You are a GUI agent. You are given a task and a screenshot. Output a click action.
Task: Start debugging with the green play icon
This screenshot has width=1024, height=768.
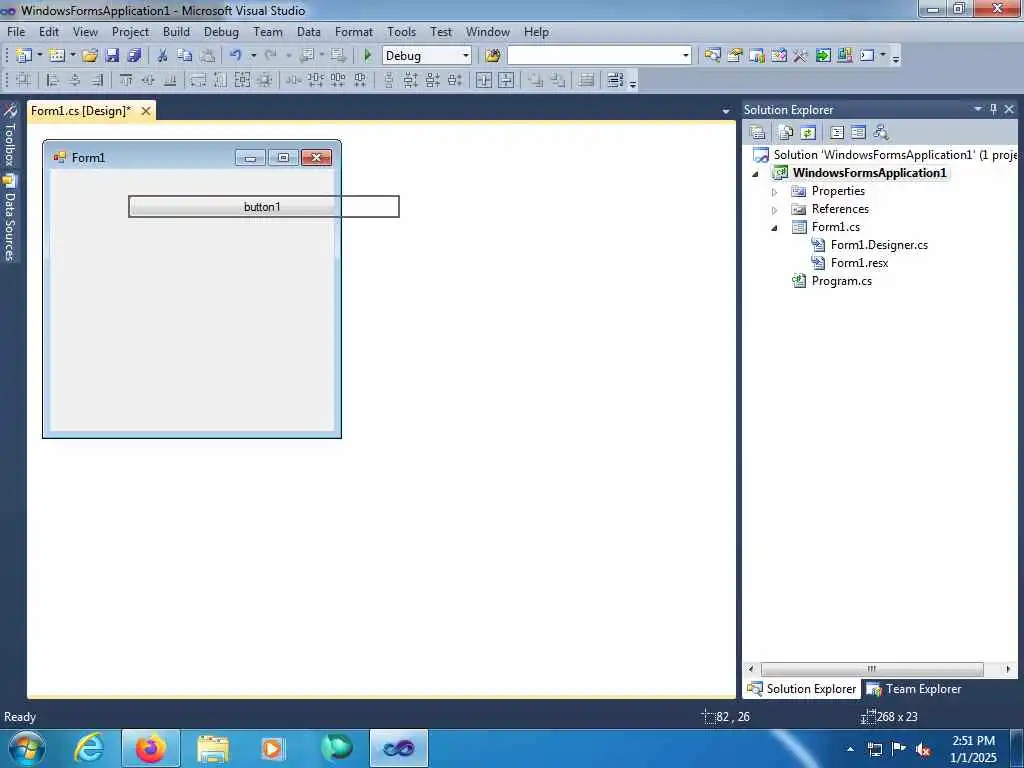[x=368, y=56]
